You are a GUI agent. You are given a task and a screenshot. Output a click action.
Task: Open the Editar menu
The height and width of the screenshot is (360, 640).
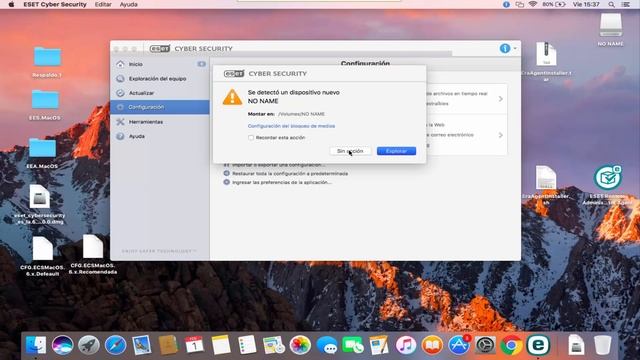pos(103,4)
